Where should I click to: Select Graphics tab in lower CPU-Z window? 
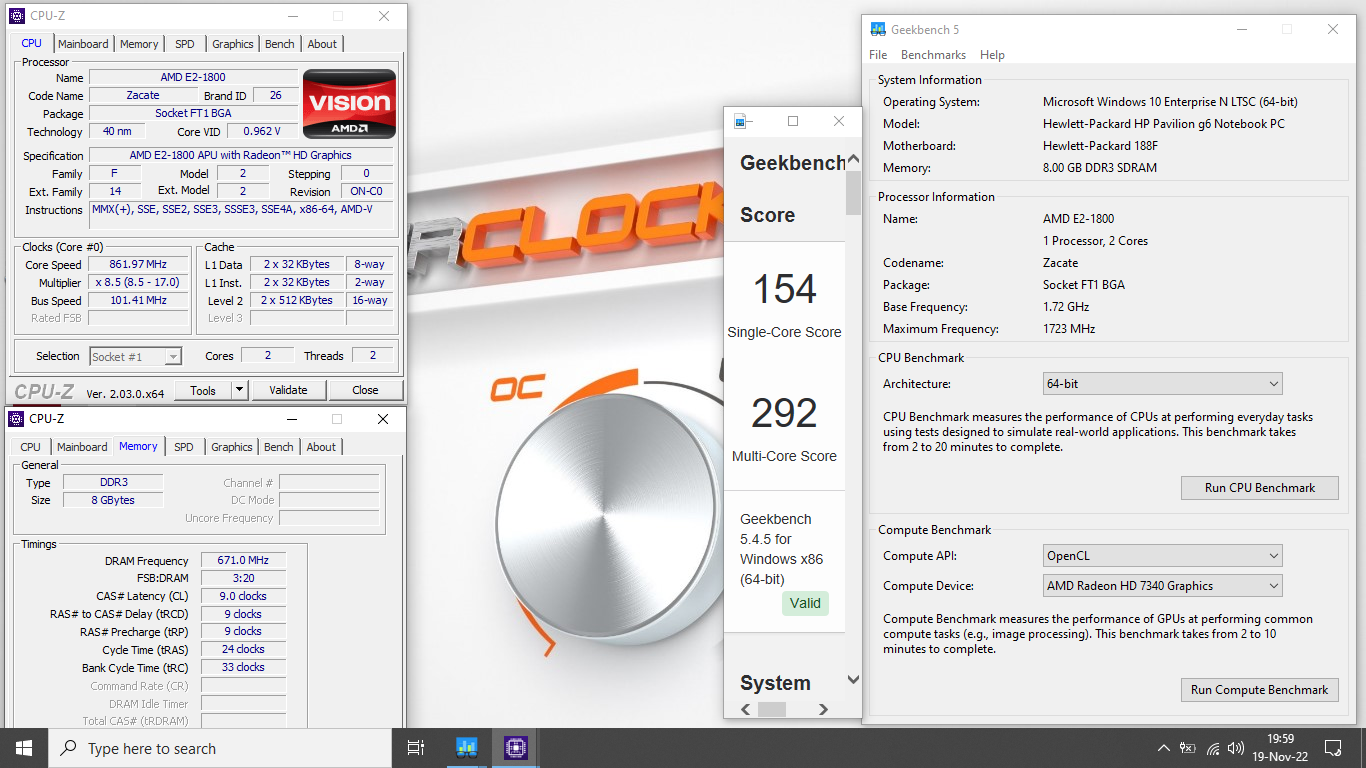click(x=232, y=447)
